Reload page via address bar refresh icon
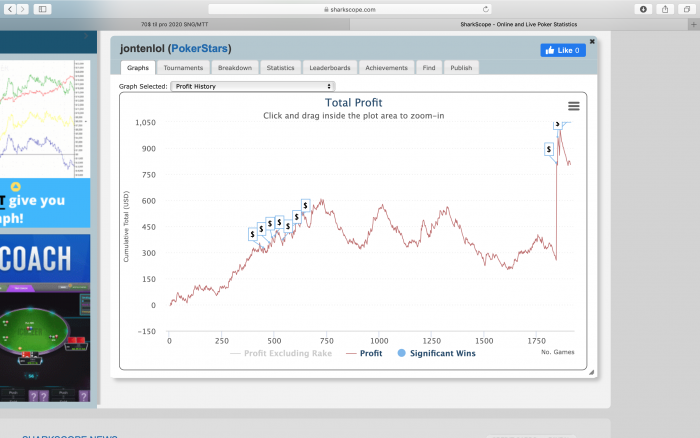 click(x=486, y=9)
